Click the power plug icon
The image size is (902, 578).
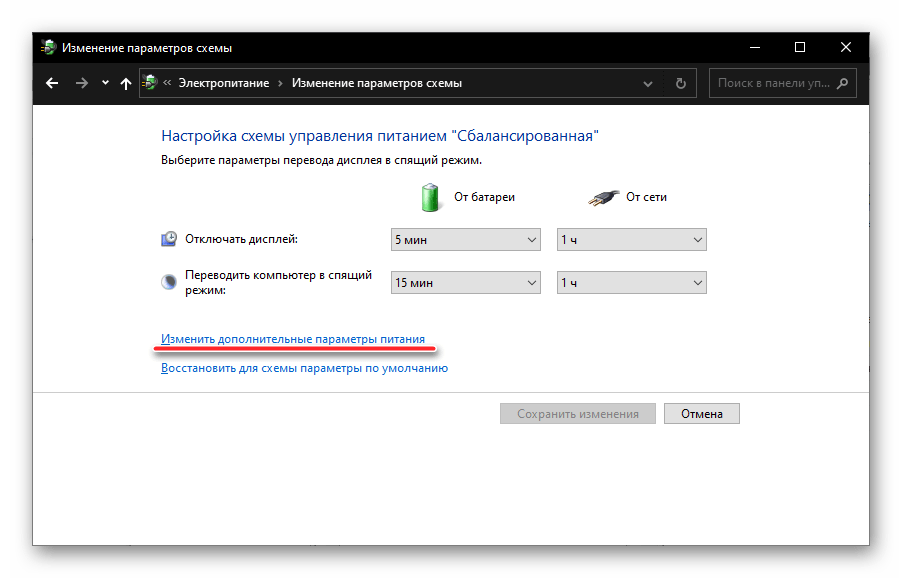tap(603, 197)
